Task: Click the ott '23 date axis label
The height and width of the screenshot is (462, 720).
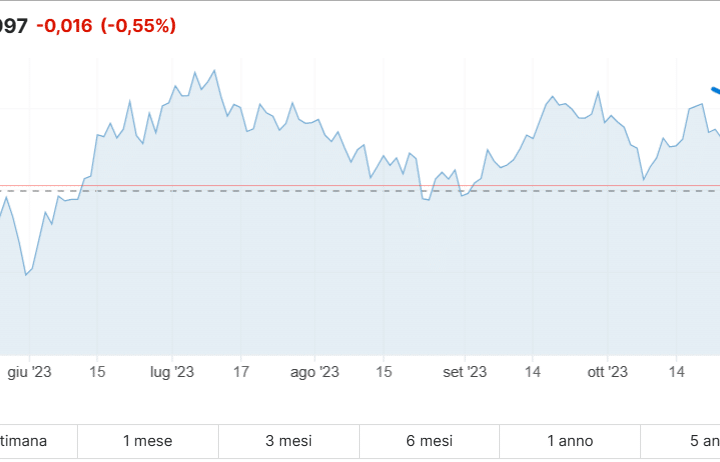Action: pos(606,372)
